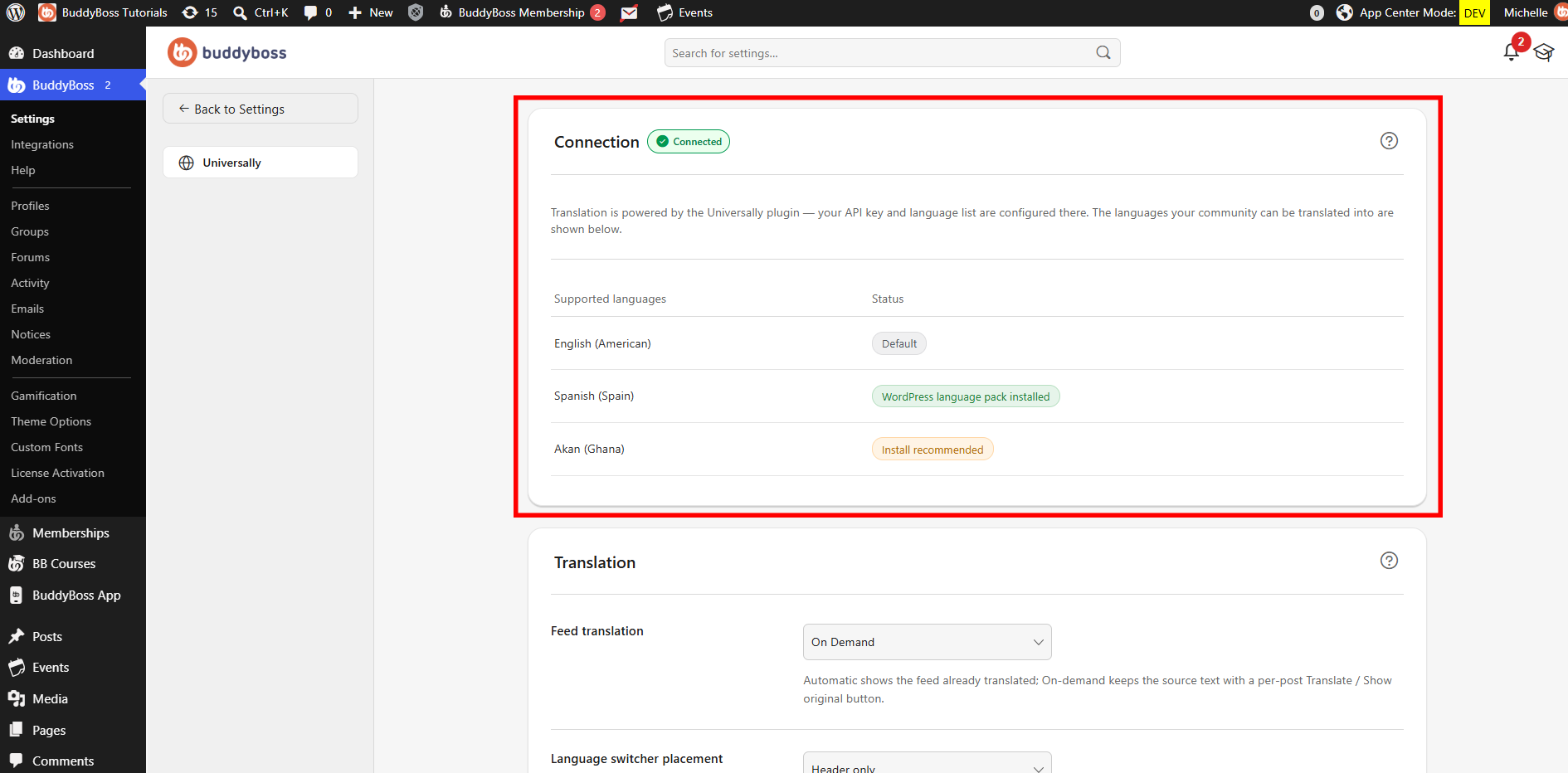
Task: Expand the Feed translation On Demand dropdown
Action: click(x=927, y=642)
